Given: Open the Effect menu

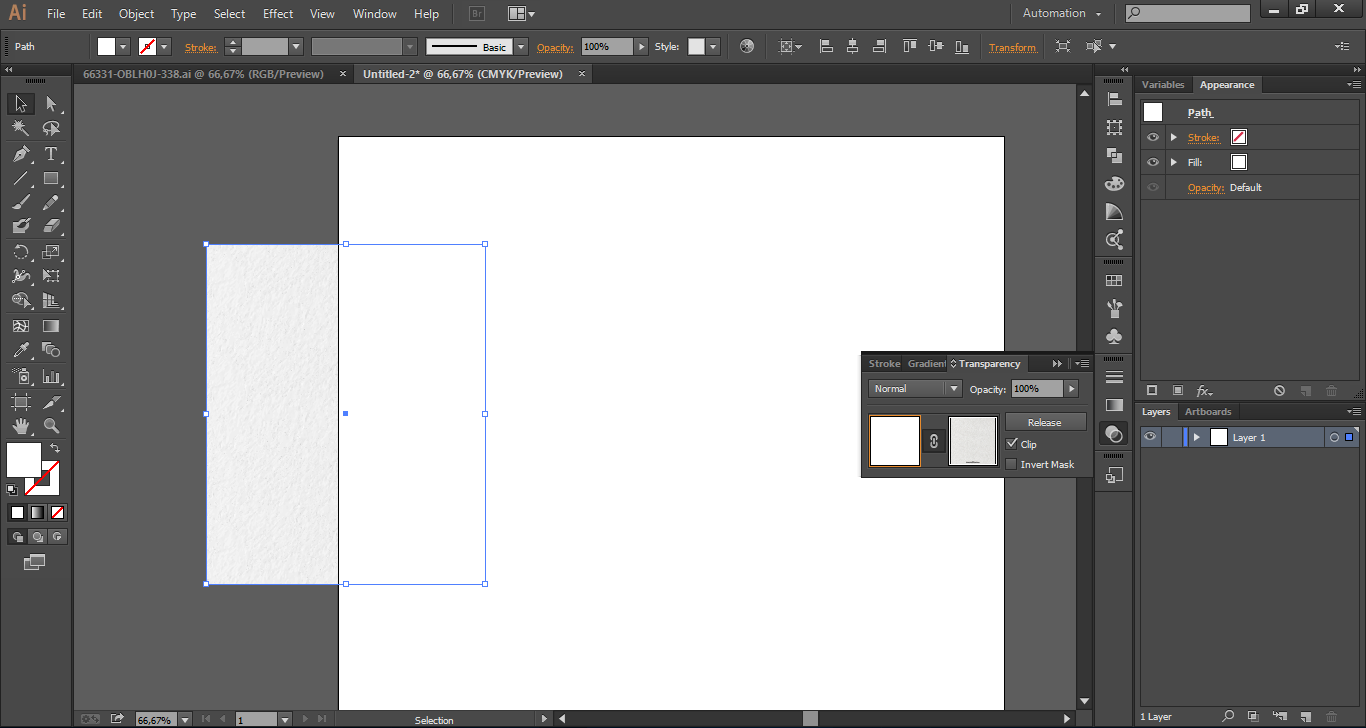Looking at the screenshot, I should pos(278,14).
